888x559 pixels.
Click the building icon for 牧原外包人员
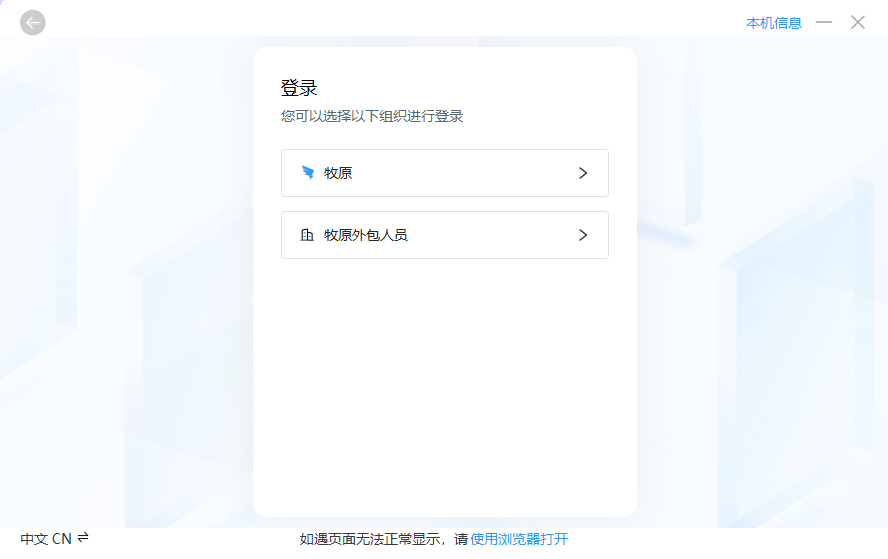click(308, 235)
